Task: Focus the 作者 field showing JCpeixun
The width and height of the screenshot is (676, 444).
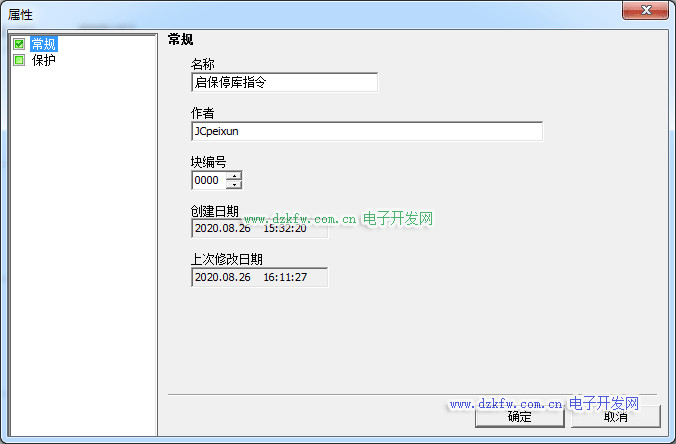Action: (x=366, y=131)
